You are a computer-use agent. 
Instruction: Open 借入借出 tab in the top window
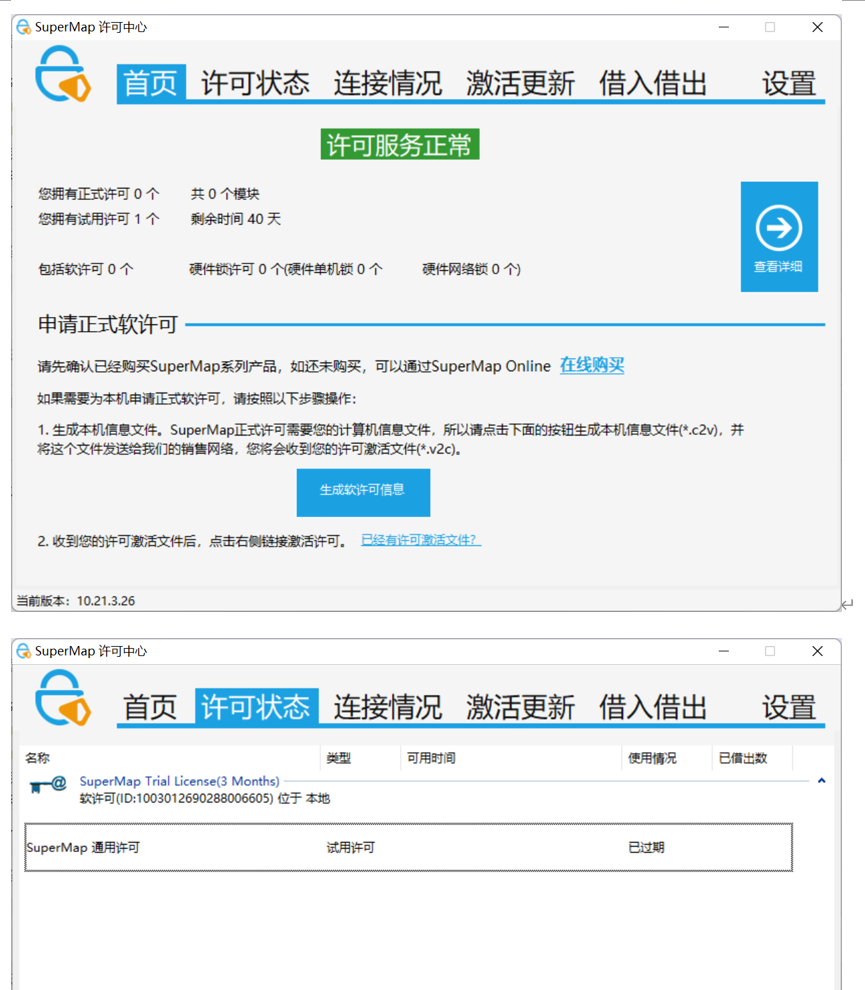(x=653, y=83)
